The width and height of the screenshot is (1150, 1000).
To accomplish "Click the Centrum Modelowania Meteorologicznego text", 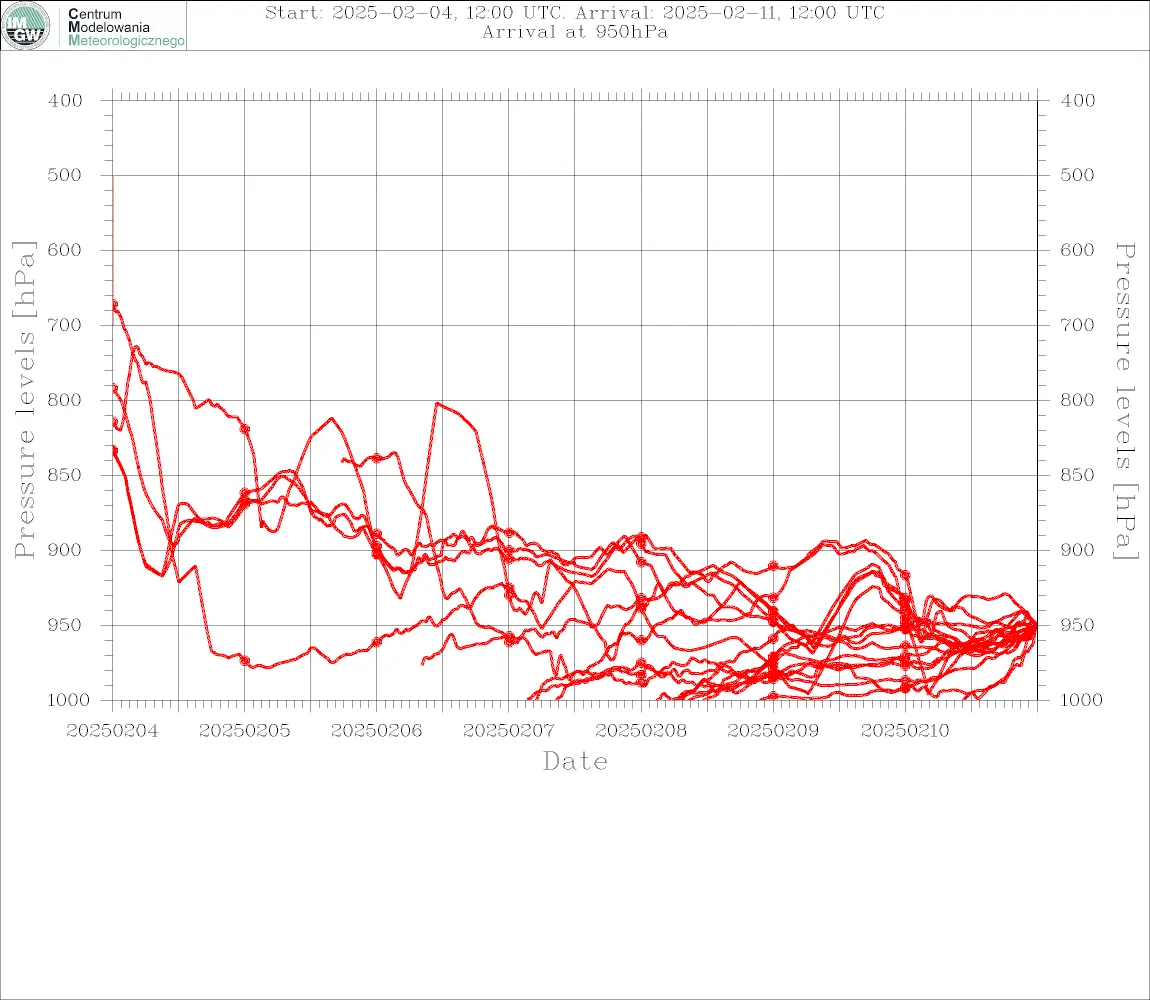I will tap(125, 27).
